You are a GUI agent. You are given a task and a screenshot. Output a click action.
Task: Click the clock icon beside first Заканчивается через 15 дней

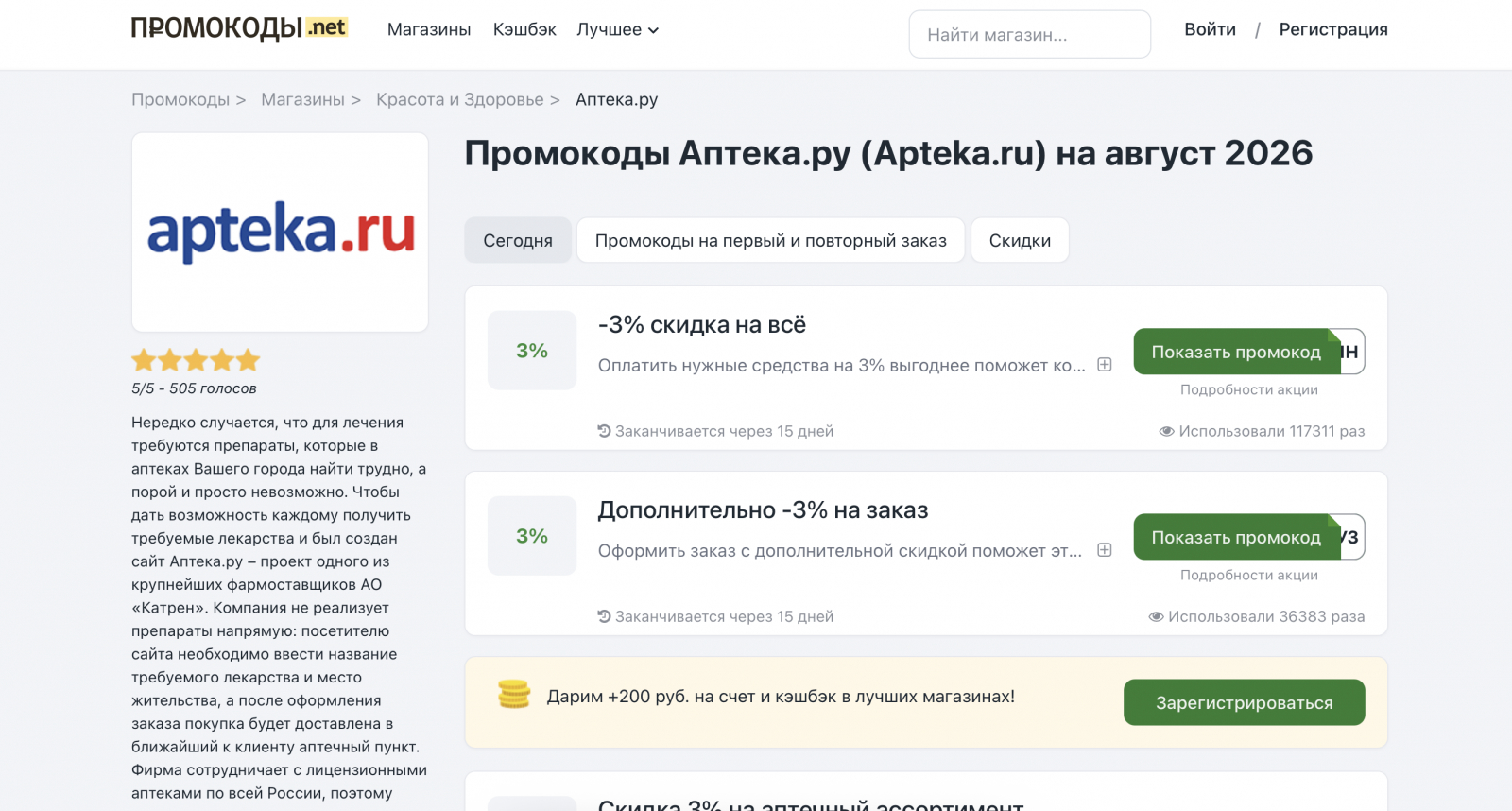point(605,431)
